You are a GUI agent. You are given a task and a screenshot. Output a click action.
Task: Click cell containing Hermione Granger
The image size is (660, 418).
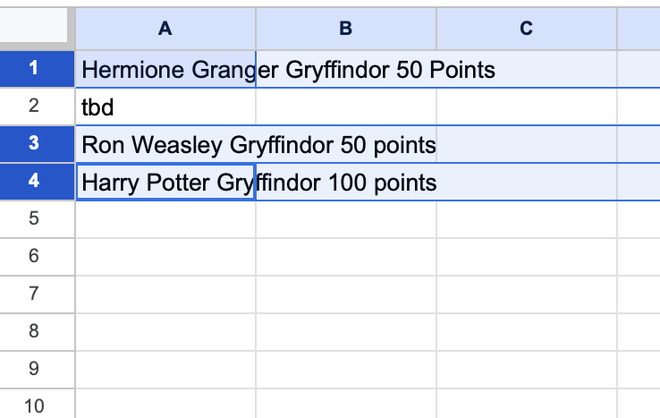tap(165, 70)
